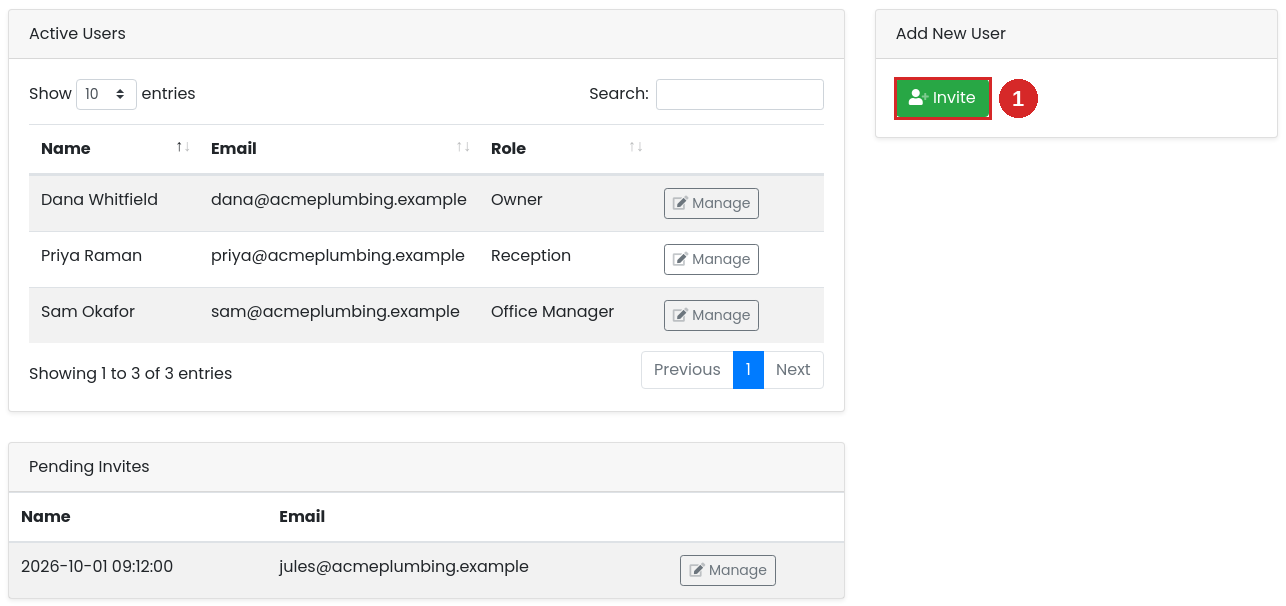The height and width of the screenshot is (606, 1286).
Task: Sort the table by Email column
Action: pos(339,148)
